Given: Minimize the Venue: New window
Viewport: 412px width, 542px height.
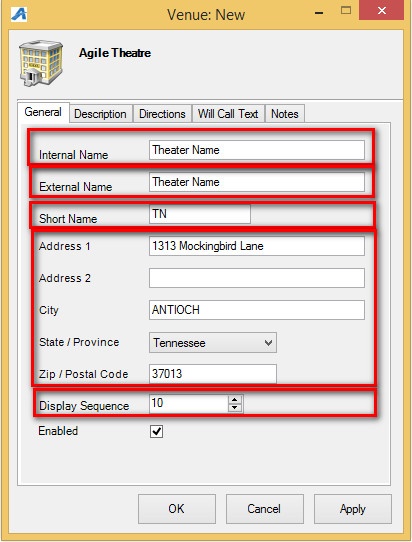Looking at the screenshot, I should click(x=319, y=13).
